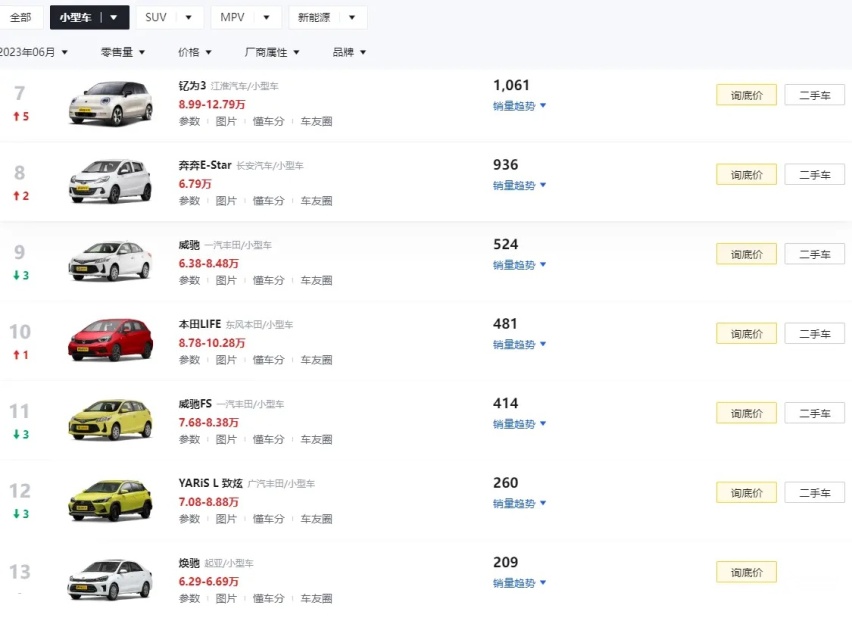Open 图片 link for 焕驰
852x618 pixels.
coord(226,598)
